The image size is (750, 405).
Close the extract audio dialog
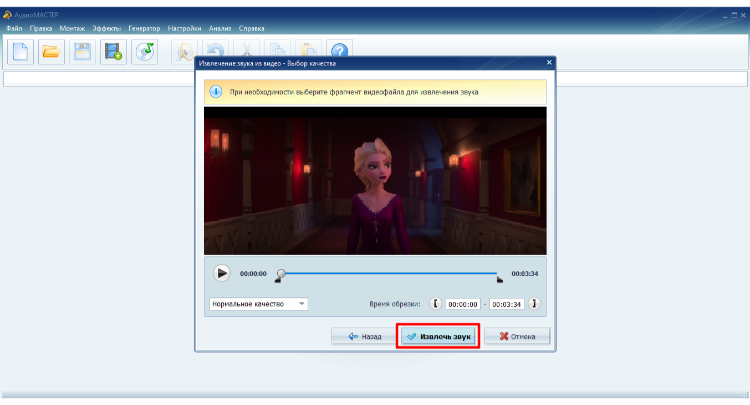click(549, 62)
